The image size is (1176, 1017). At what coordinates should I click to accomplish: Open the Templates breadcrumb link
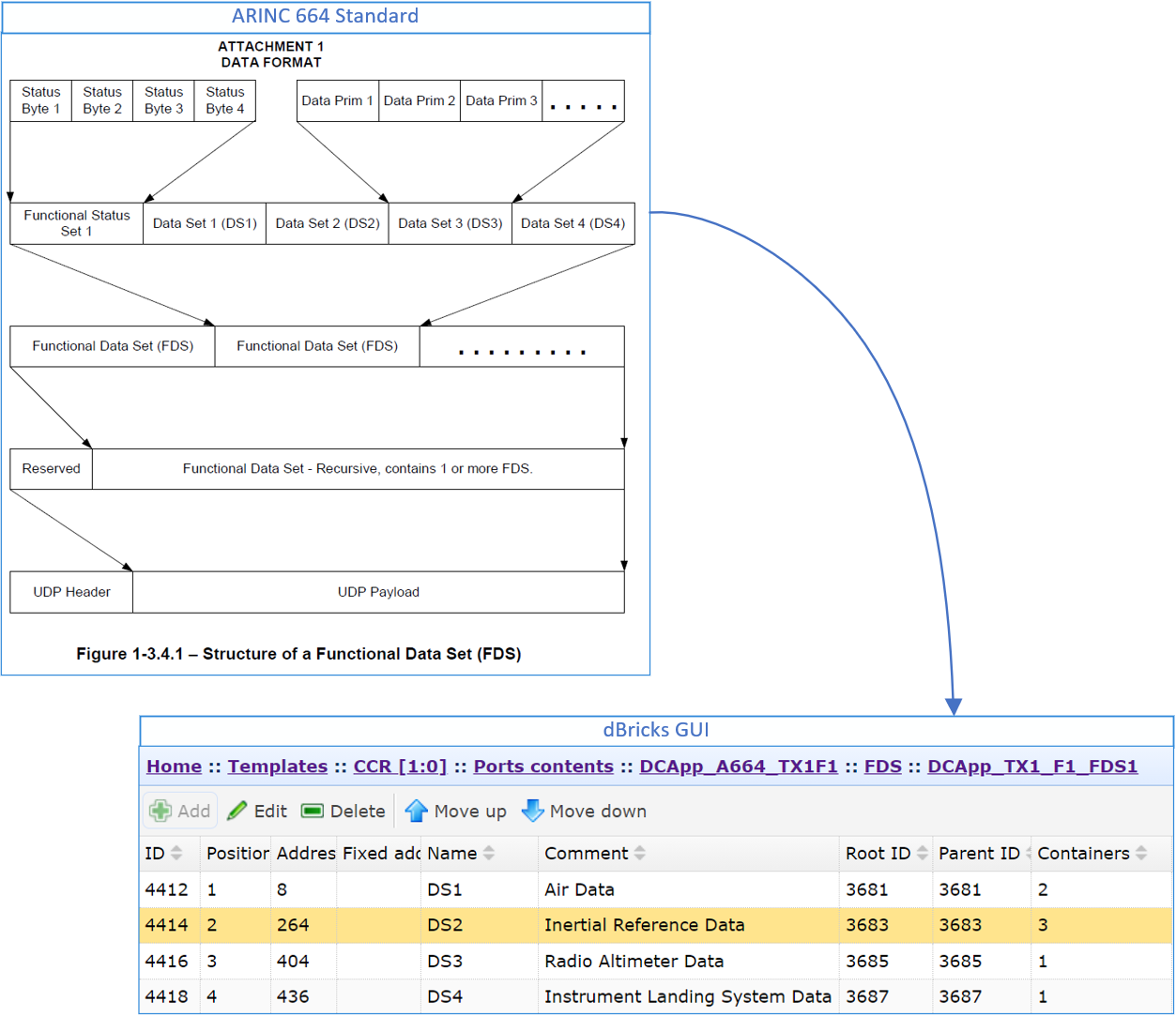pos(278,767)
